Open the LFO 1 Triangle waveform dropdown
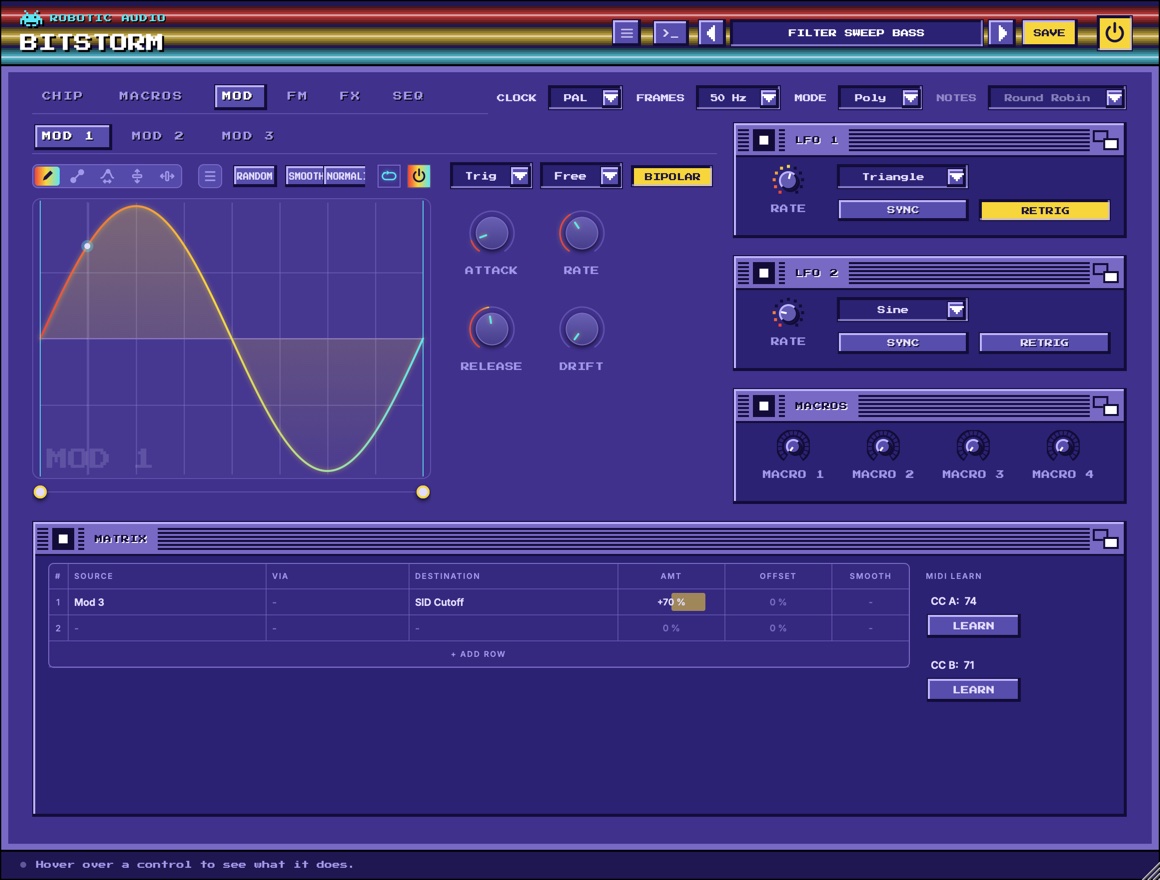 903,177
